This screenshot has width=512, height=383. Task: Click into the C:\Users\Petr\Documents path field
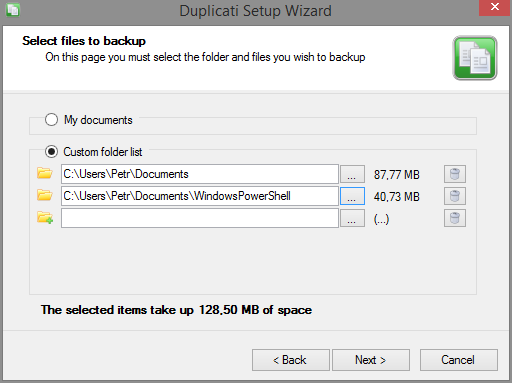coord(200,174)
